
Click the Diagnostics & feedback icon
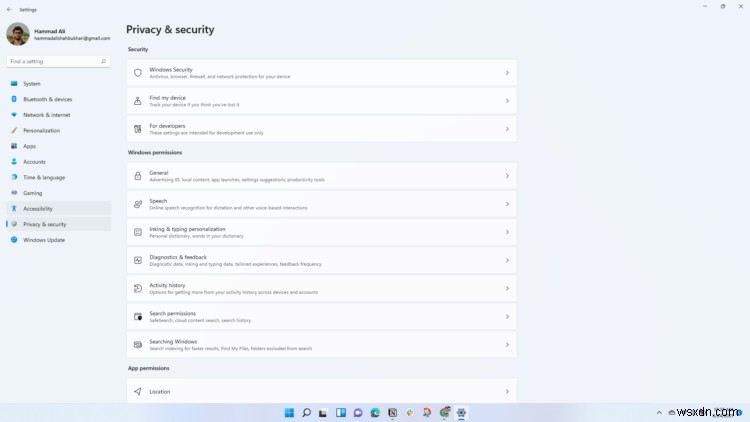138,260
